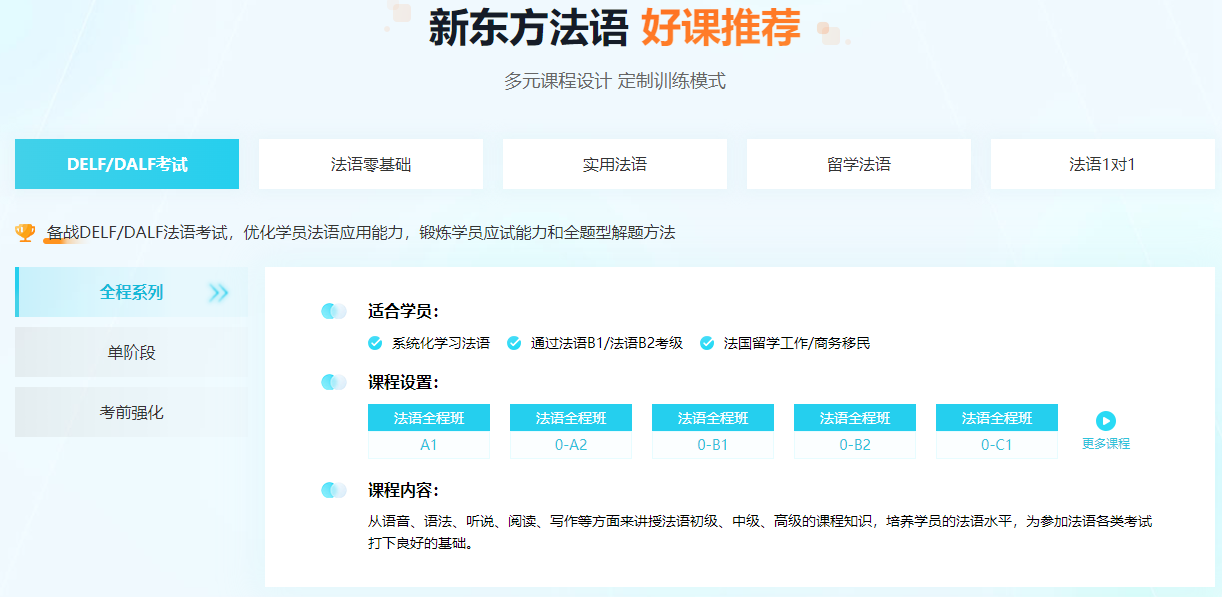Click the 法国留学工作/商务移民 text
Image resolution: width=1222 pixels, height=597 pixels.
797,343
